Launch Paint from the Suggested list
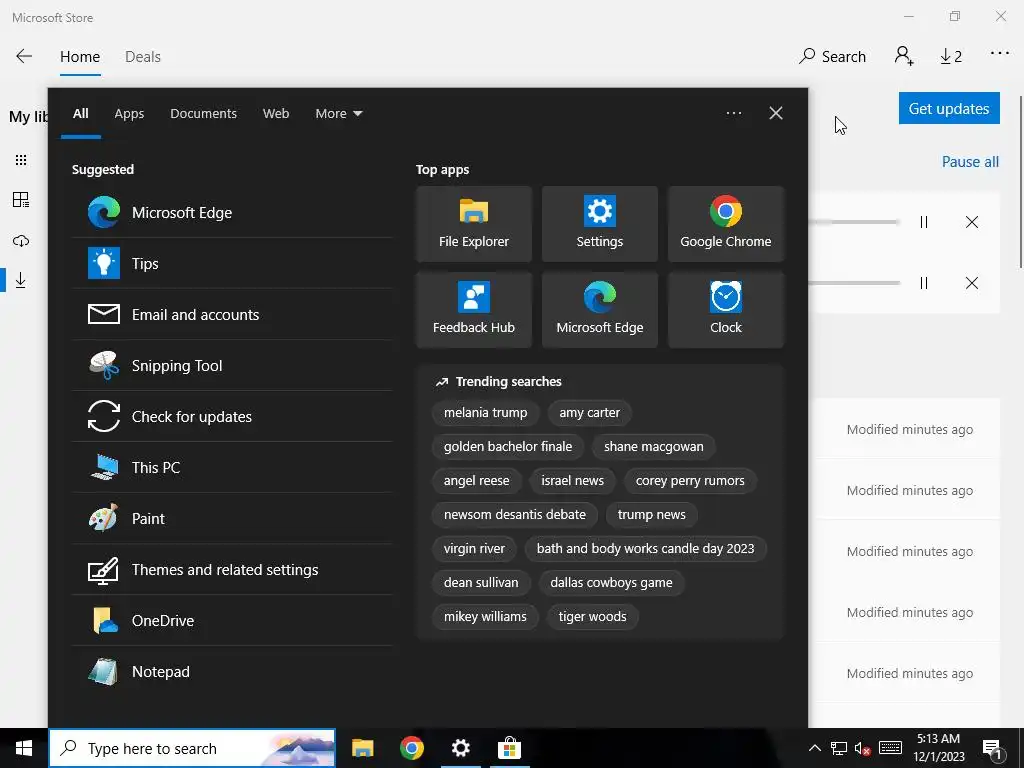This screenshot has width=1024, height=768. click(x=232, y=518)
